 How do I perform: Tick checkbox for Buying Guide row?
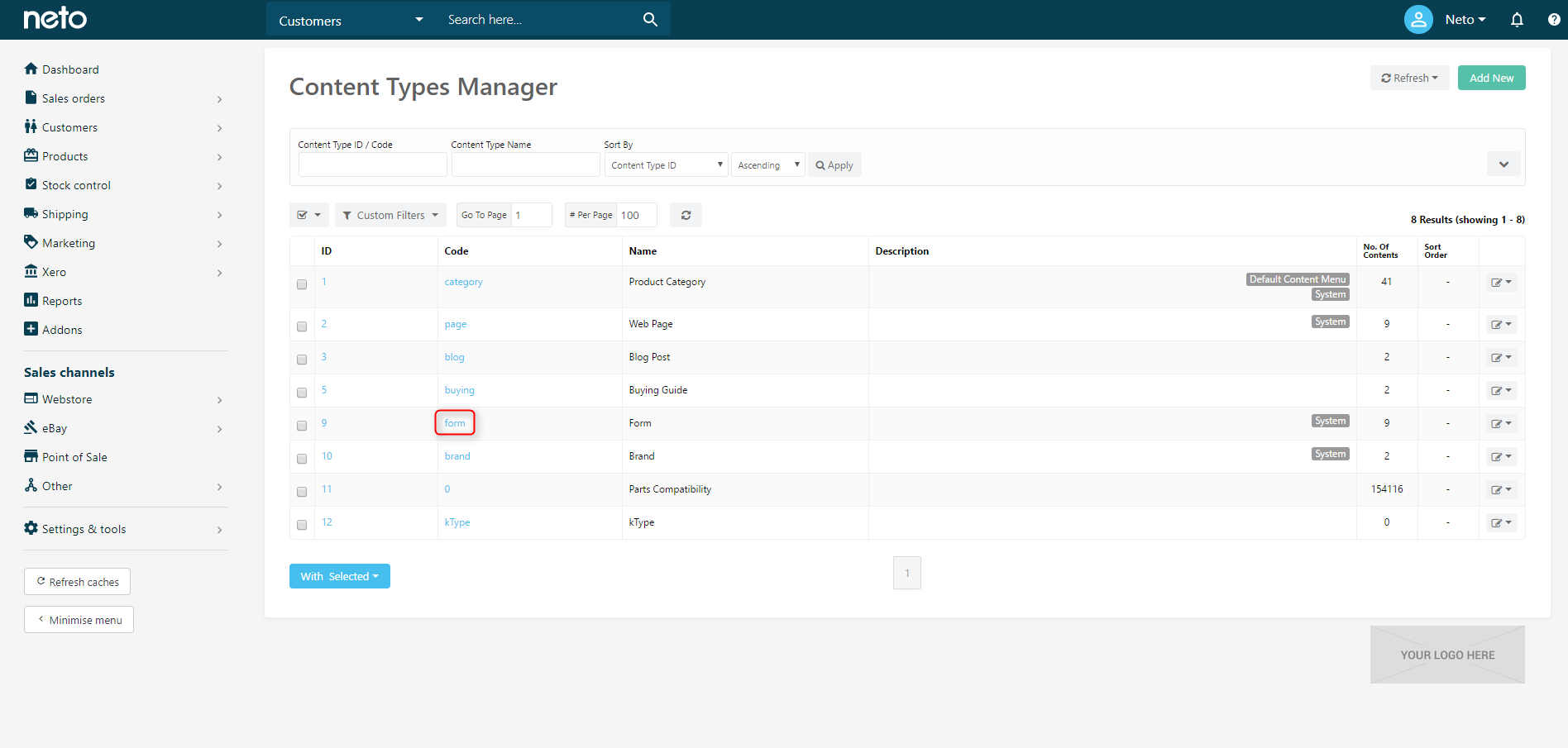[x=302, y=393]
